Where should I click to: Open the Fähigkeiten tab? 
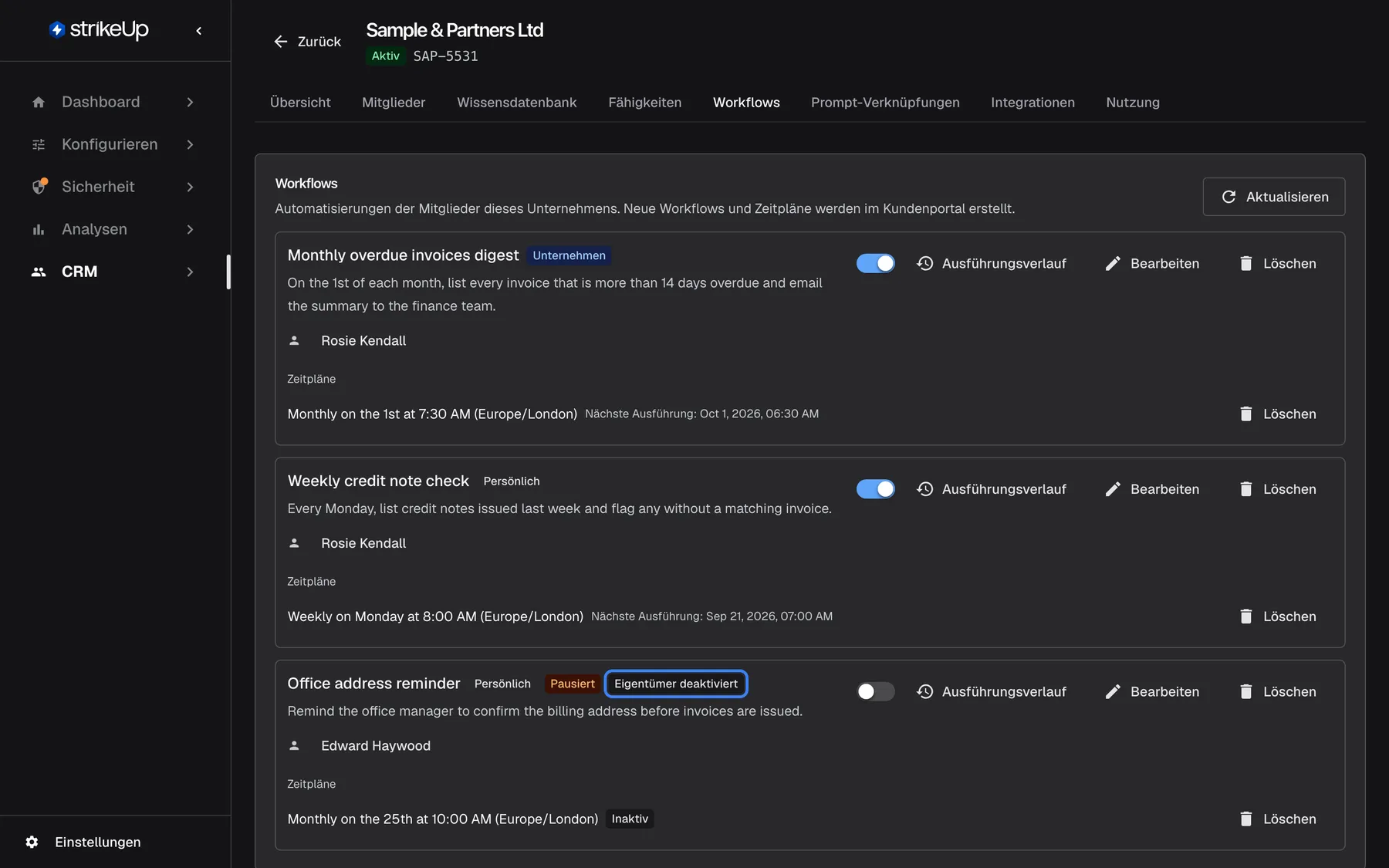pyautogui.click(x=645, y=103)
